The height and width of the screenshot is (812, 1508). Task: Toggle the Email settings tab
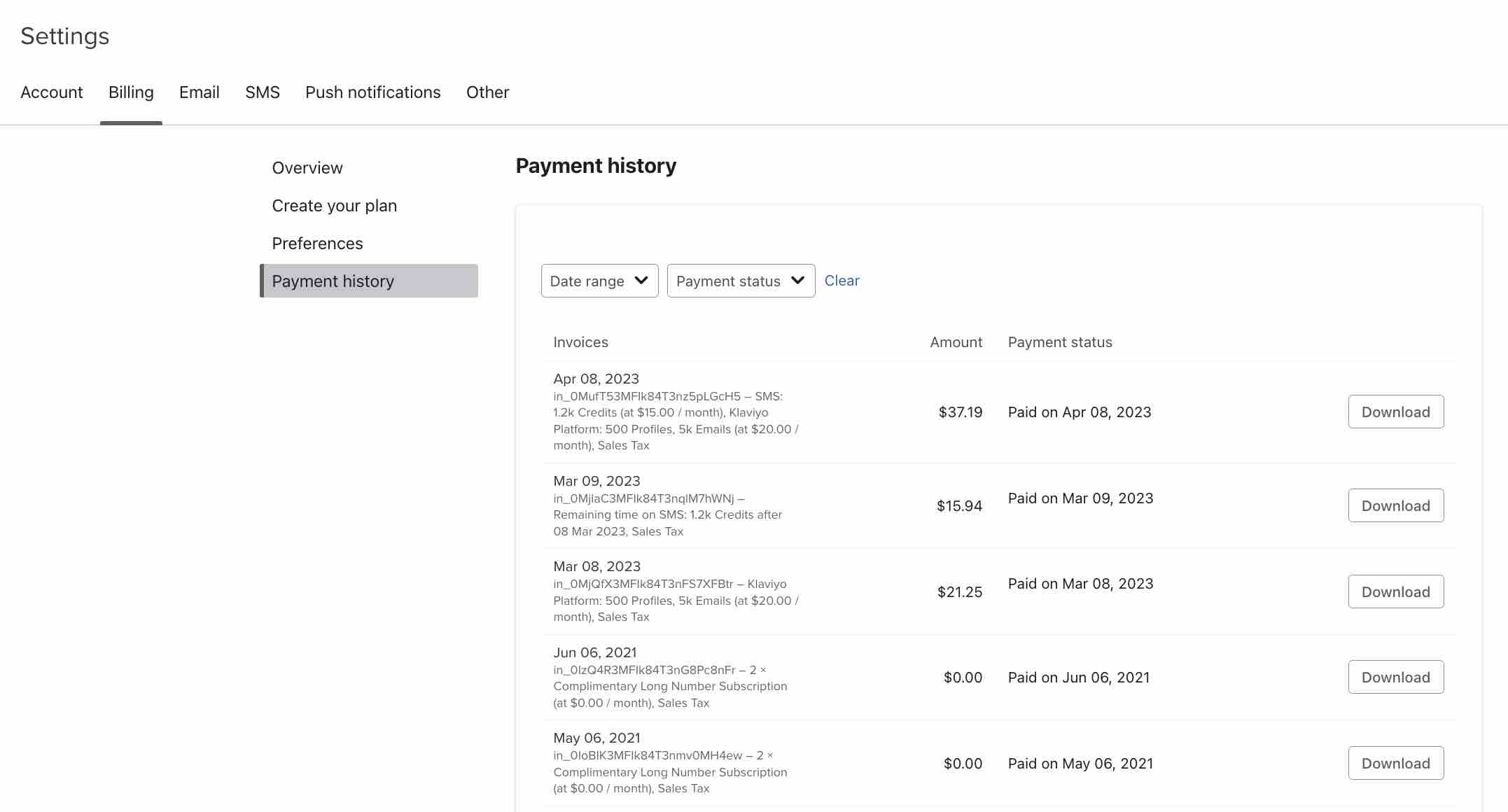[x=199, y=92]
